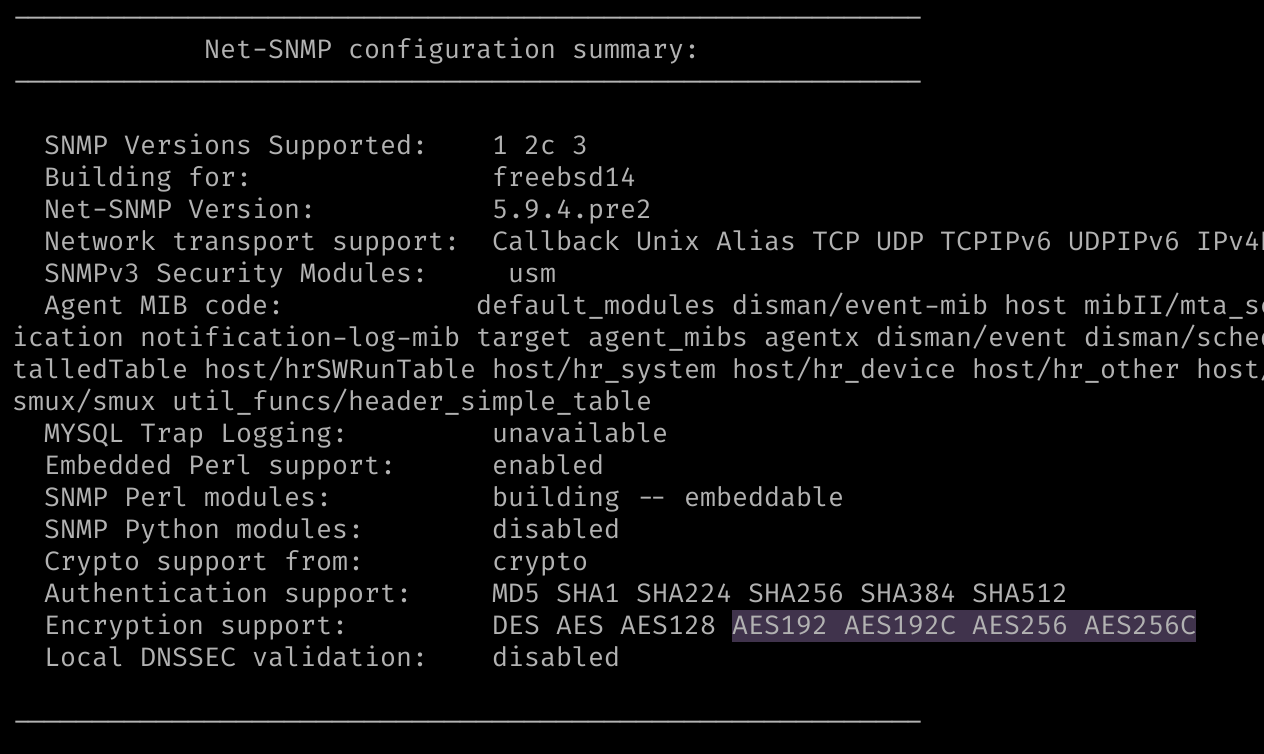Click "embeddable" on the SNMP Perl modules line
This screenshot has width=1264, height=754.
point(763,498)
